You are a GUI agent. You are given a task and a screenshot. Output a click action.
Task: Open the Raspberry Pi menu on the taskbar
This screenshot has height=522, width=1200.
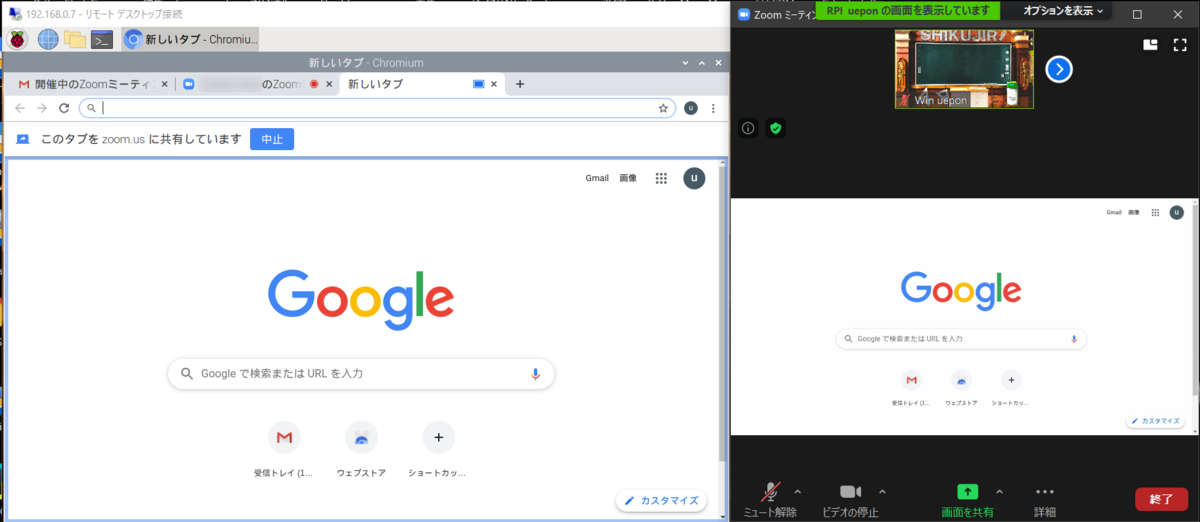pyautogui.click(x=18, y=40)
